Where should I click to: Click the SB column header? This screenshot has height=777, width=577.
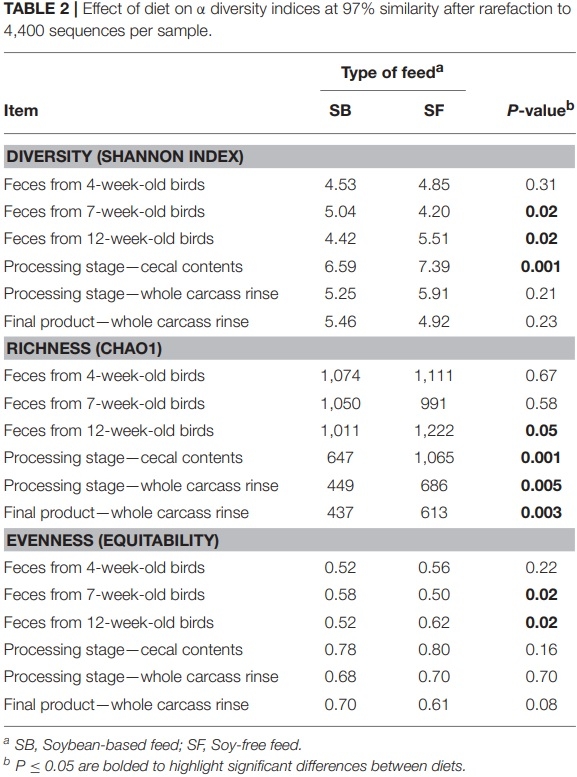(x=340, y=110)
